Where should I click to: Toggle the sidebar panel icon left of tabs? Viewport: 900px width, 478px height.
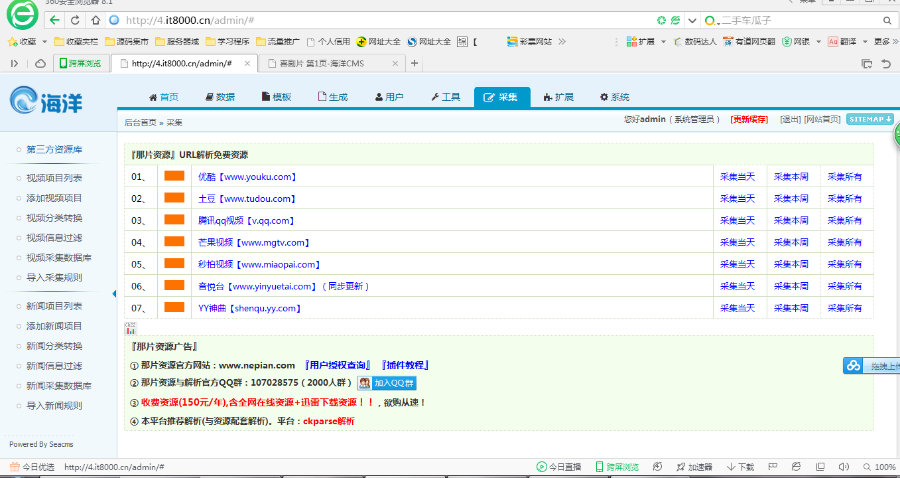tap(14, 63)
